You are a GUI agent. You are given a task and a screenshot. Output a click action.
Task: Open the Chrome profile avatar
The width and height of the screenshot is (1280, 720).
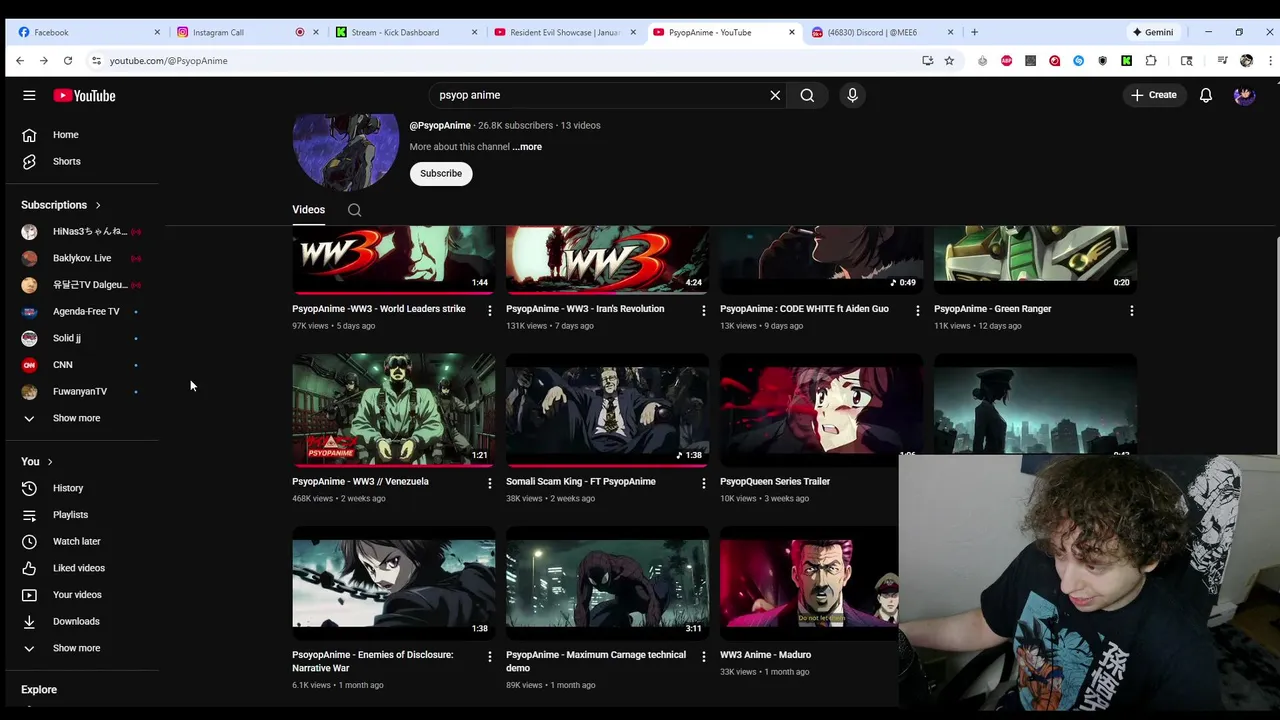coord(1246,60)
